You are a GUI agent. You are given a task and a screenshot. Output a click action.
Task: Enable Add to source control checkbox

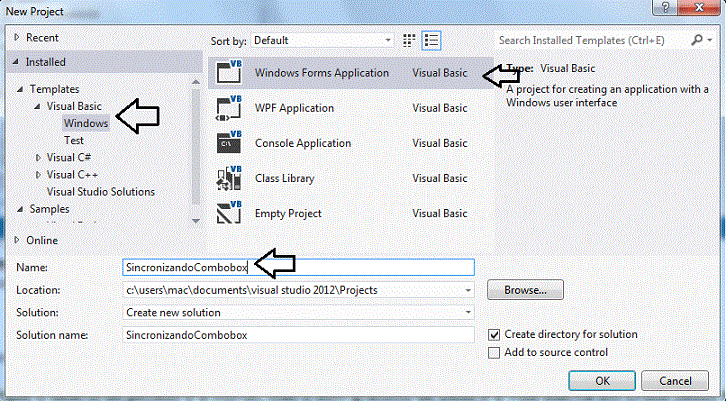(494, 353)
